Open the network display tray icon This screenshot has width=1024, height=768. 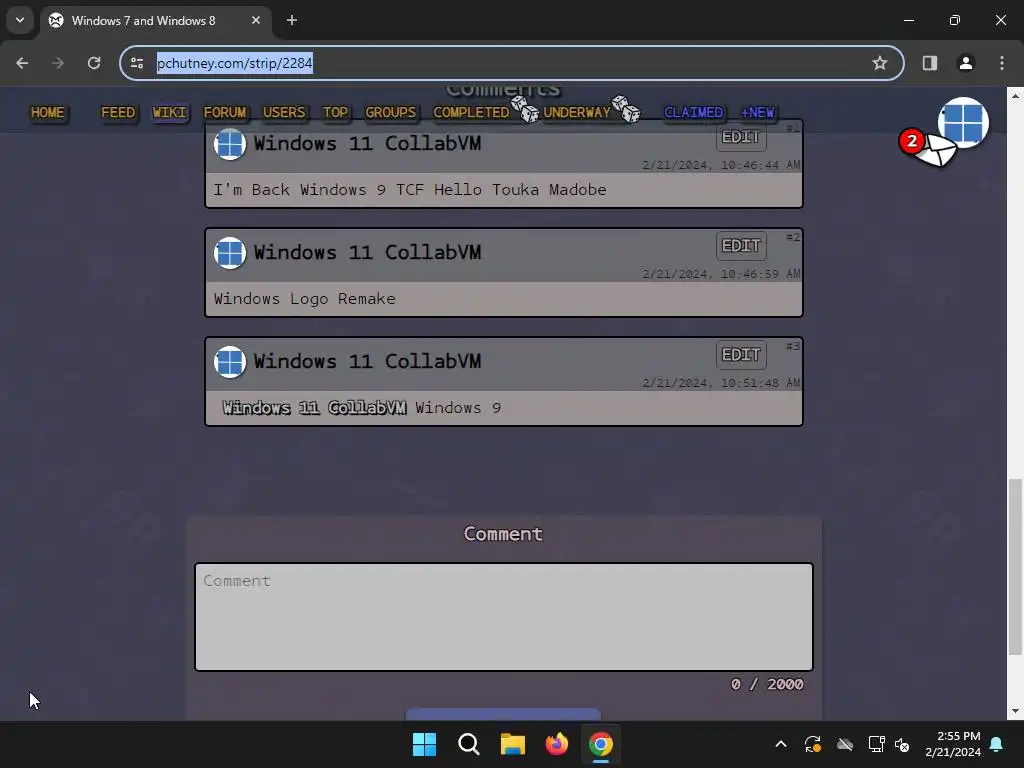click(876, 744)
